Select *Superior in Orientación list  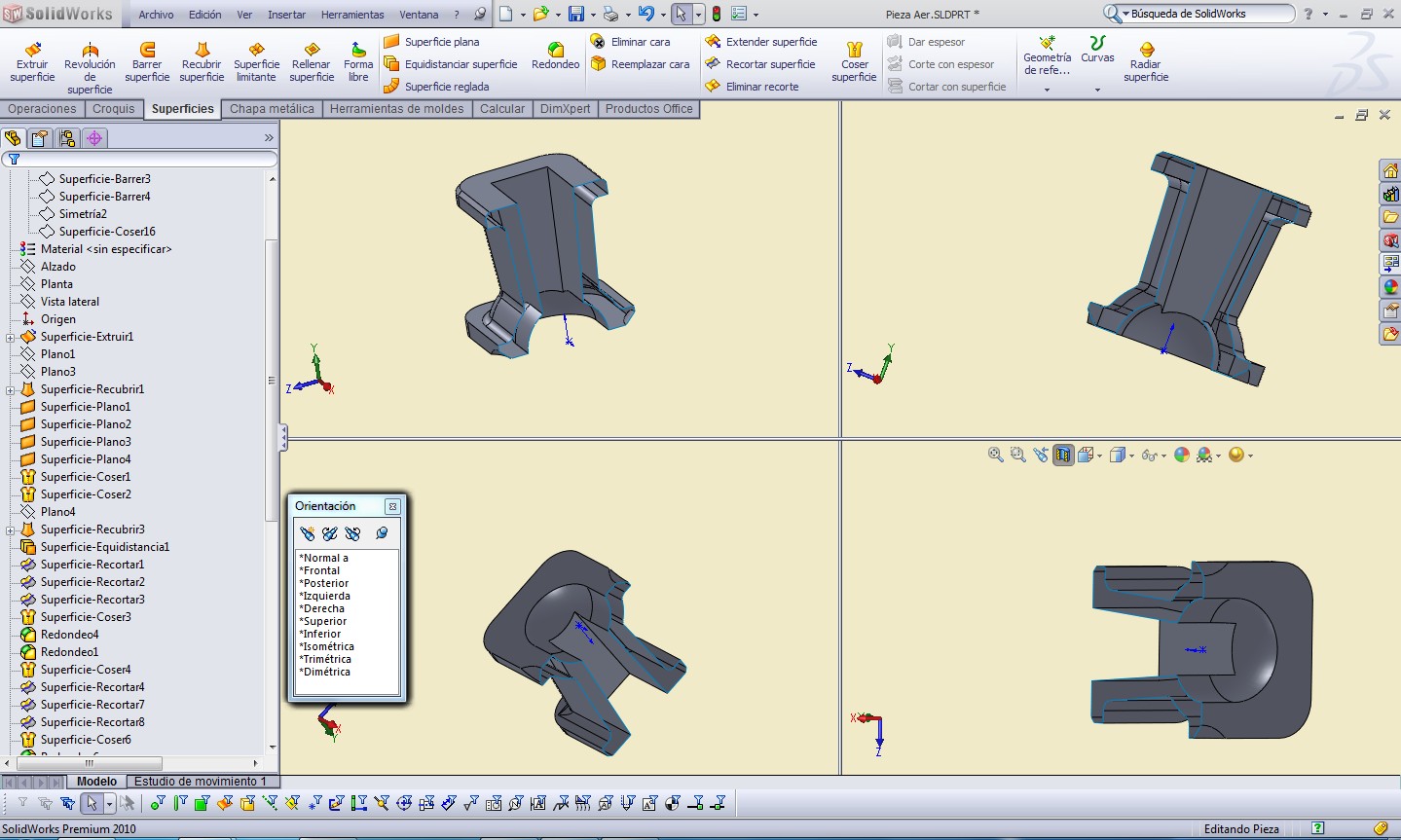[323, 621]
